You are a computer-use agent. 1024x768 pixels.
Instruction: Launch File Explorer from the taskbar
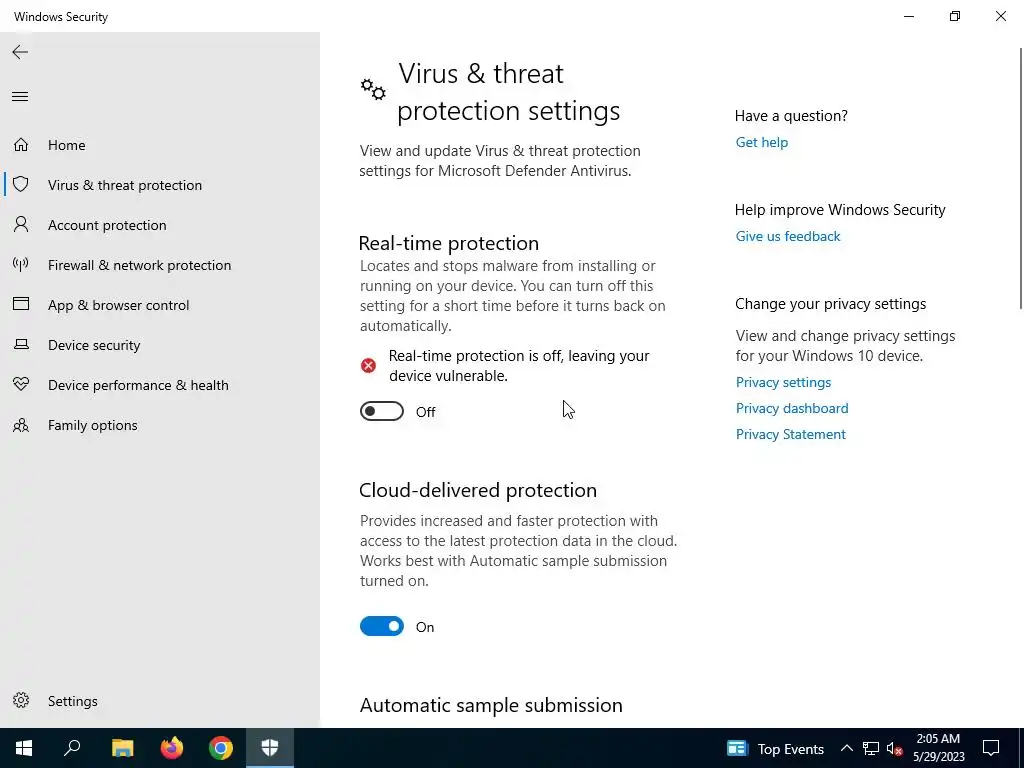pos(122,748)
